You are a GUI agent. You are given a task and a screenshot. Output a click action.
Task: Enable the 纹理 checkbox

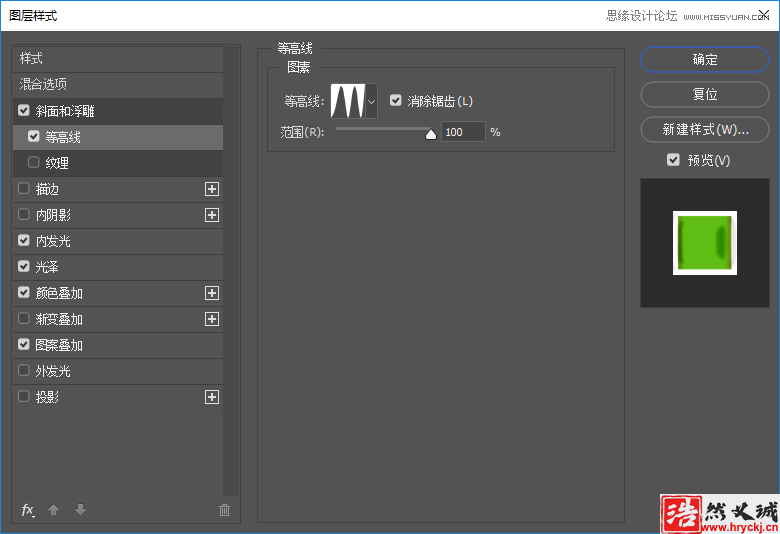point(34,162)
